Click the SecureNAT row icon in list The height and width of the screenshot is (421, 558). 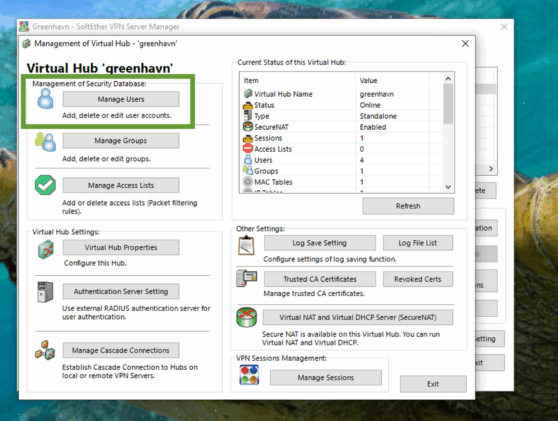(x=248, y=127)
